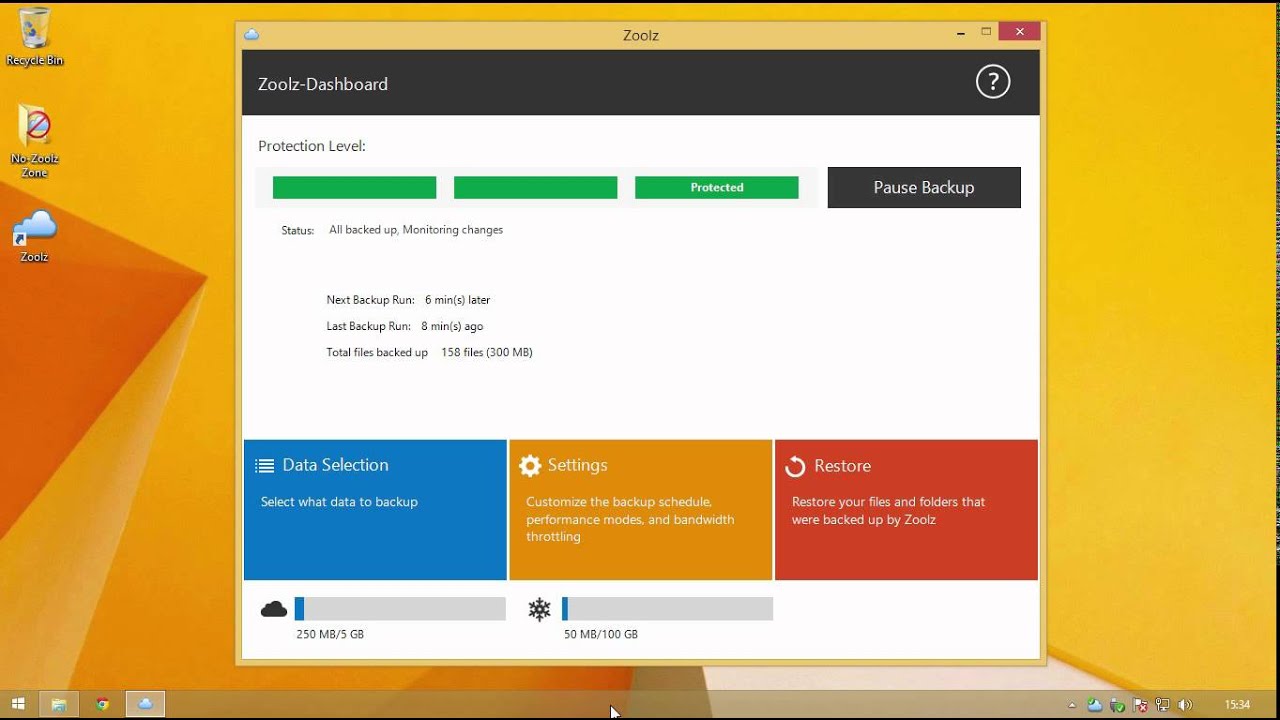Click the middle green protection bar
This screenshot has width=1280, height=720.
[536, 187]
